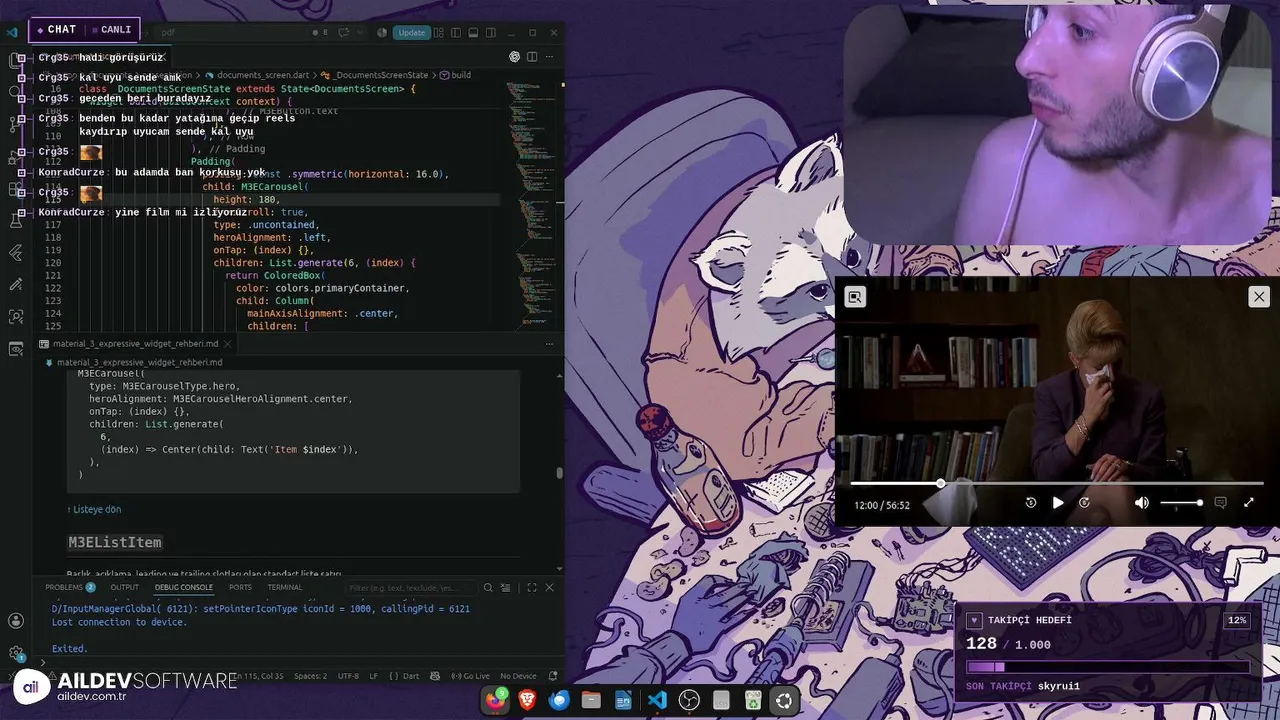Click the VS Code Update button
Image resolution: width=1280 pixels, height=720 pixels.
tap(411, 32)
